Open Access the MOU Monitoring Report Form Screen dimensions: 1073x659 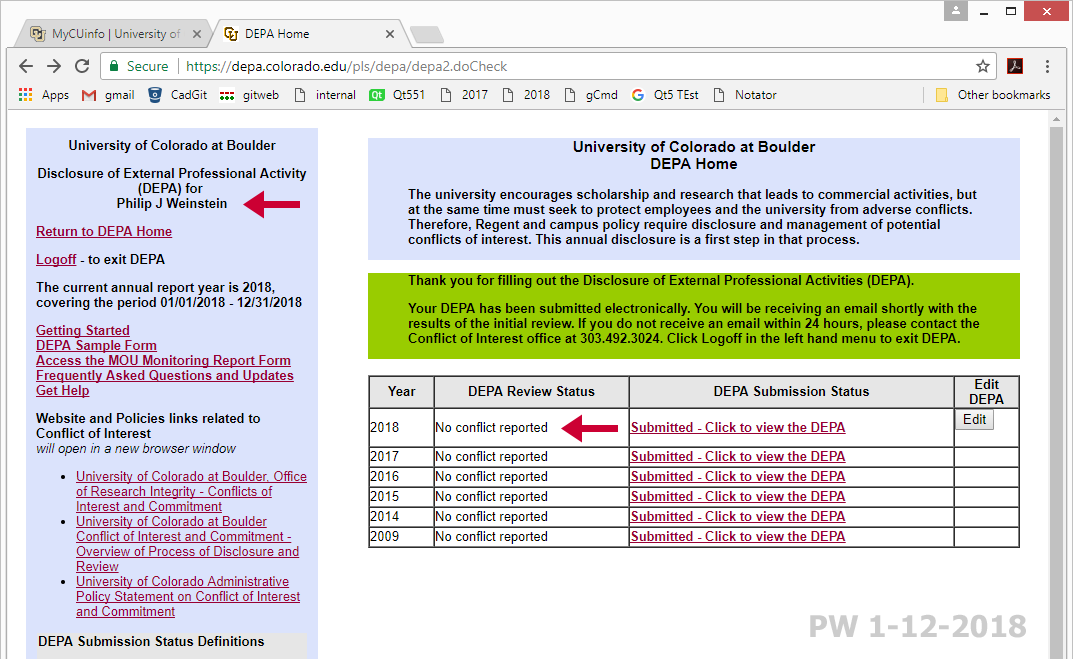tap(164, 361)
